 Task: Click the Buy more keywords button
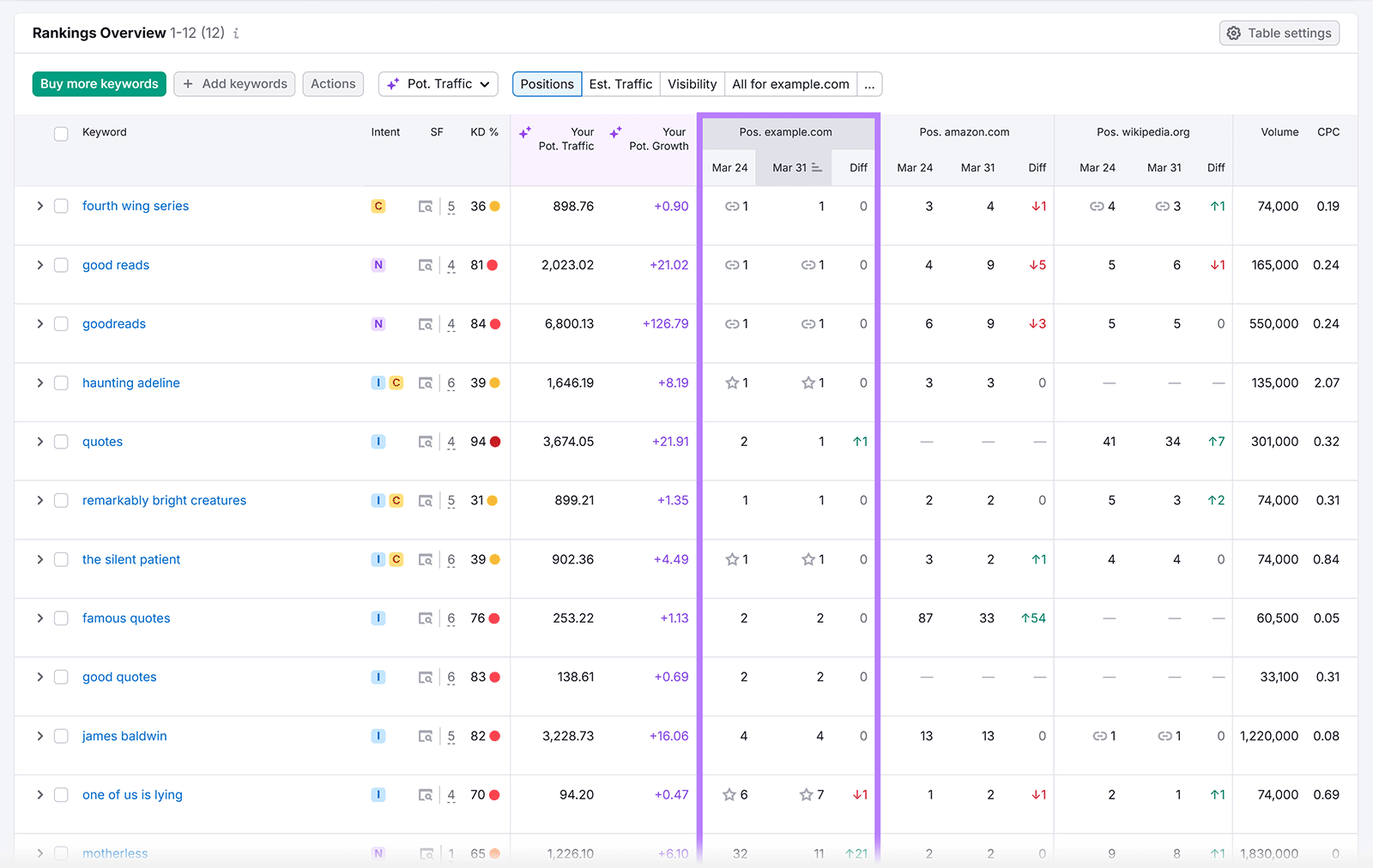[99, 84]
